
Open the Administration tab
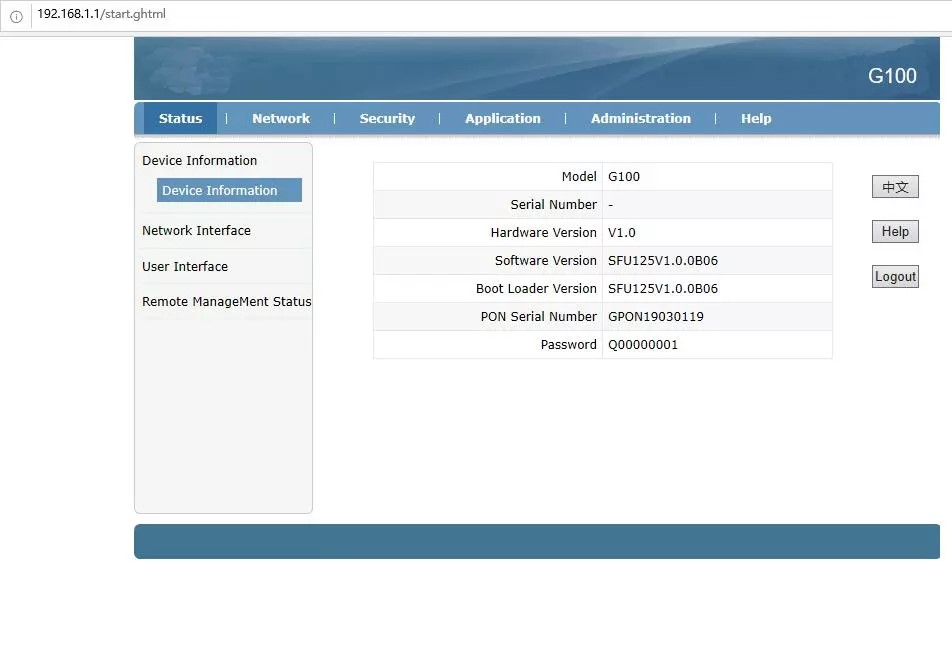pyautogui.click(x=641, y=118)
